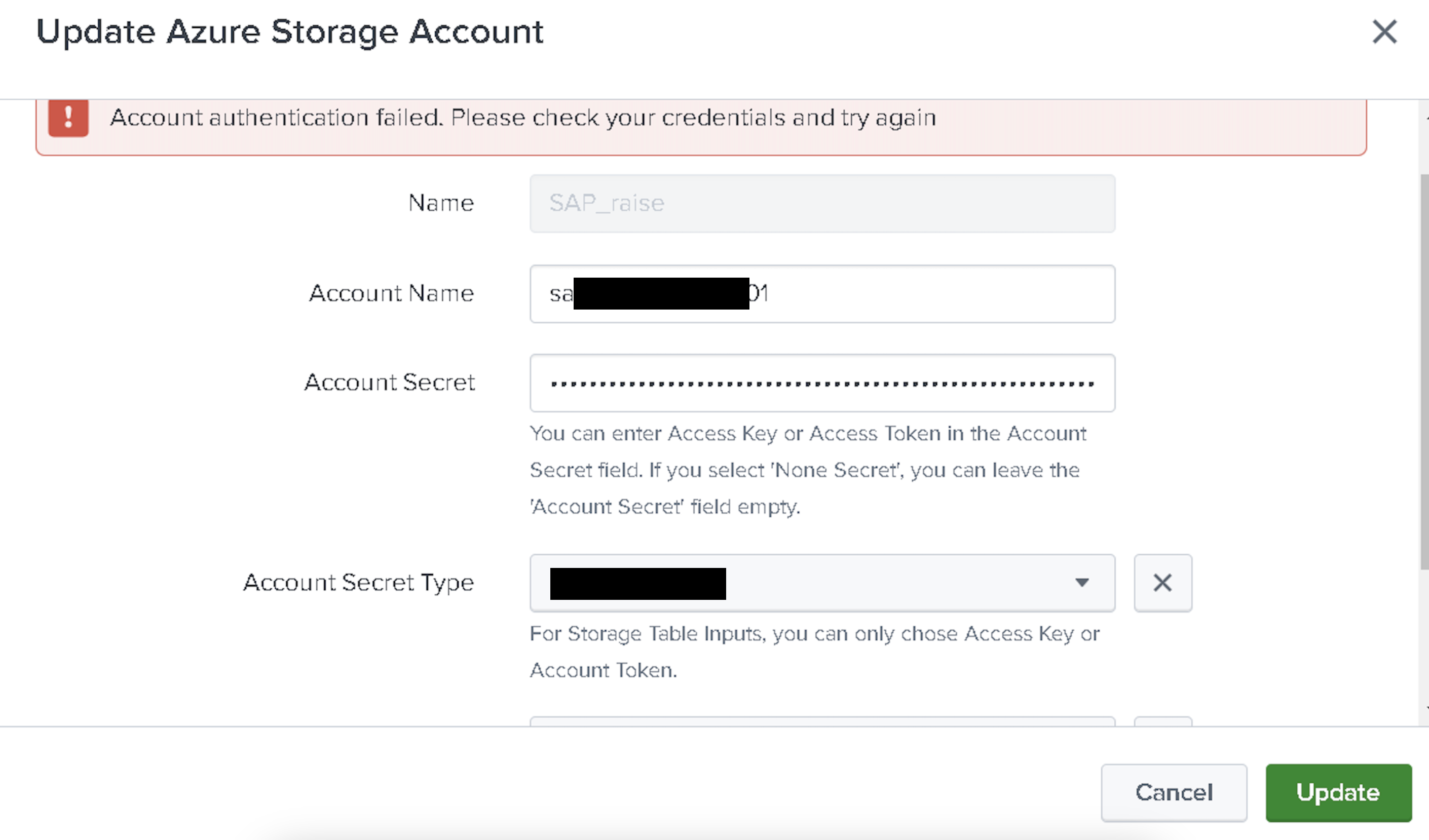Open the partially visible dropdown below Account Token text
Image resolution: width=1429 pixels, height=840 pixels.
pos(822,721)
